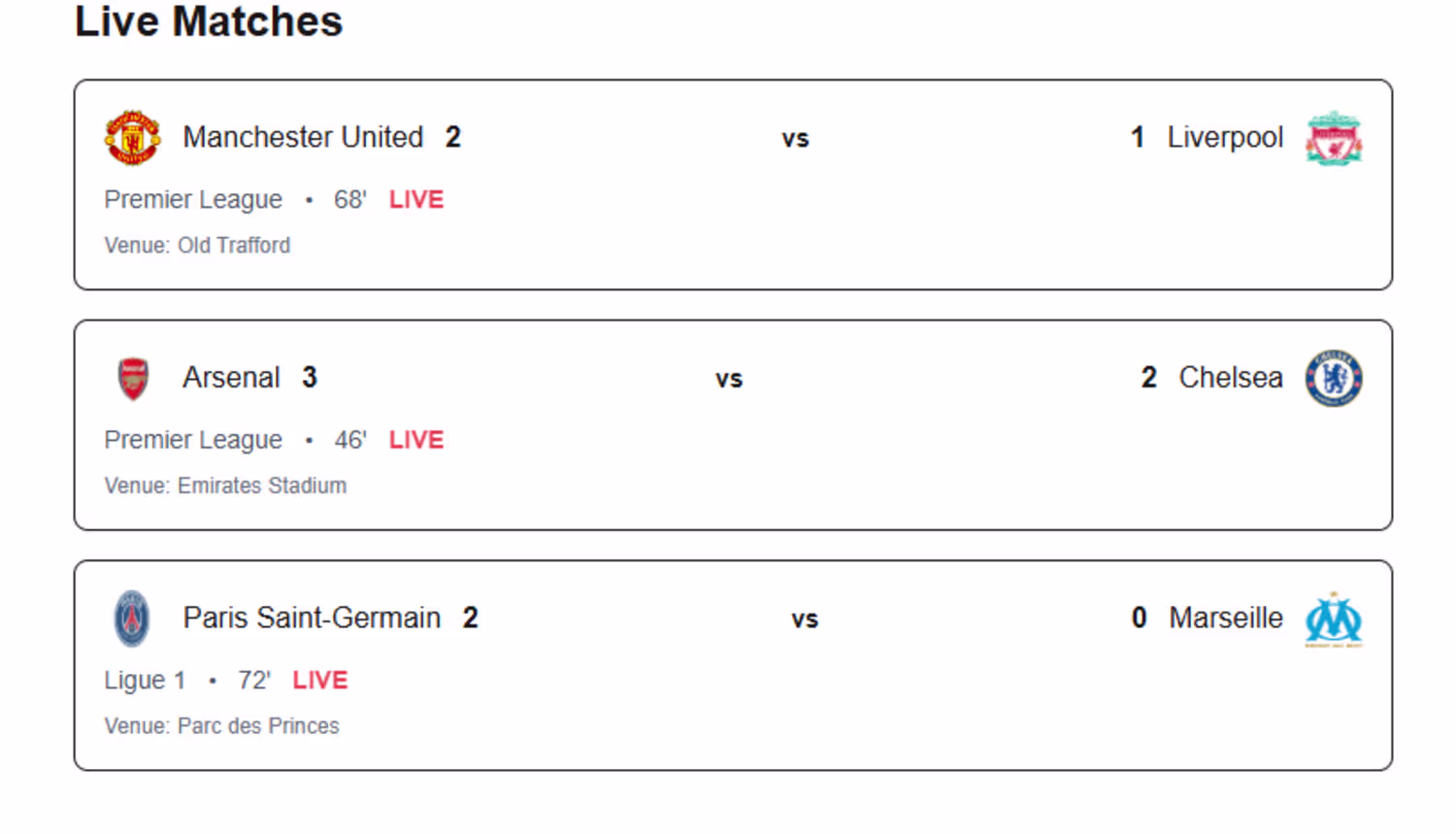1456x834 pixels.
Task: Click the Liverpool team name
Action: click(x=1225, y=138)
